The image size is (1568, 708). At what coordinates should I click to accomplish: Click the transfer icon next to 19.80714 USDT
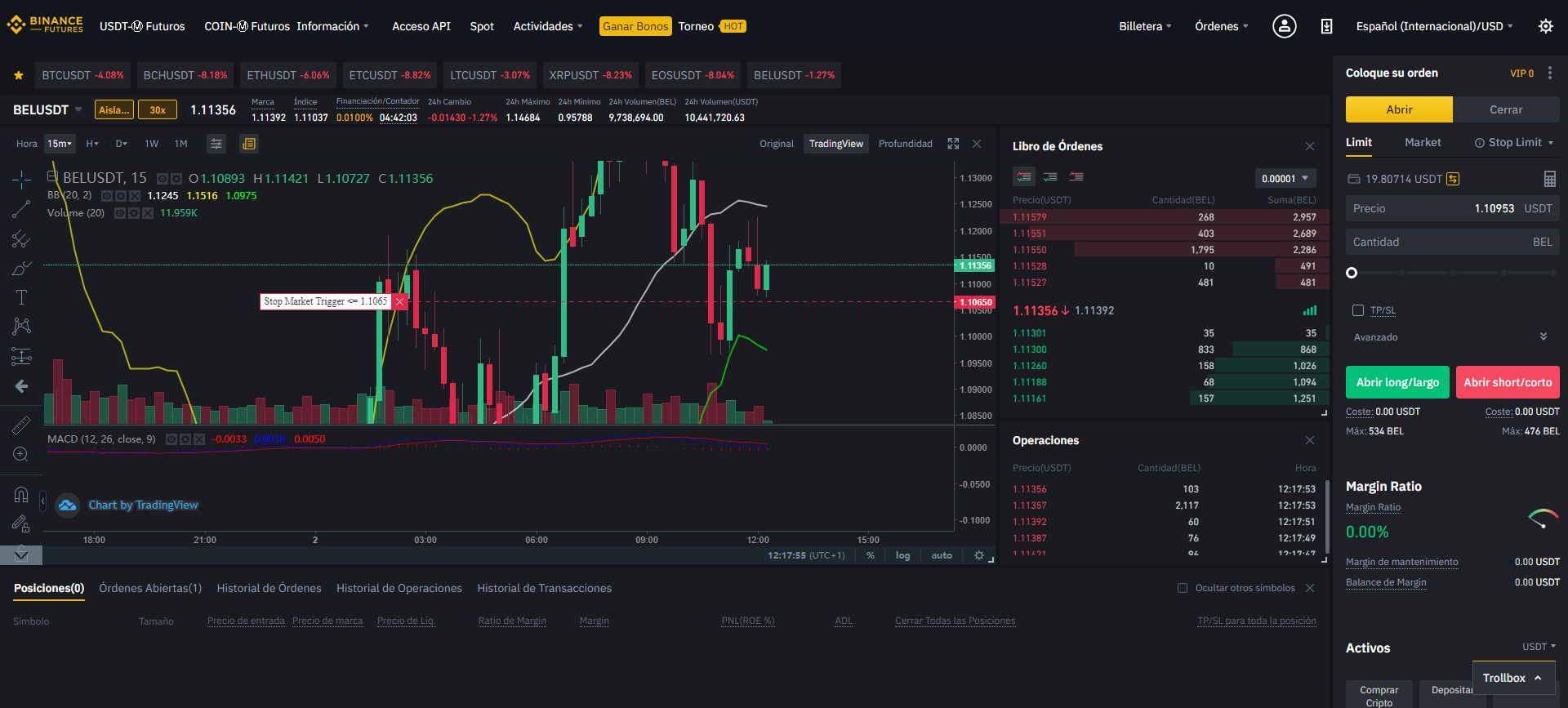click(1453, 179)
